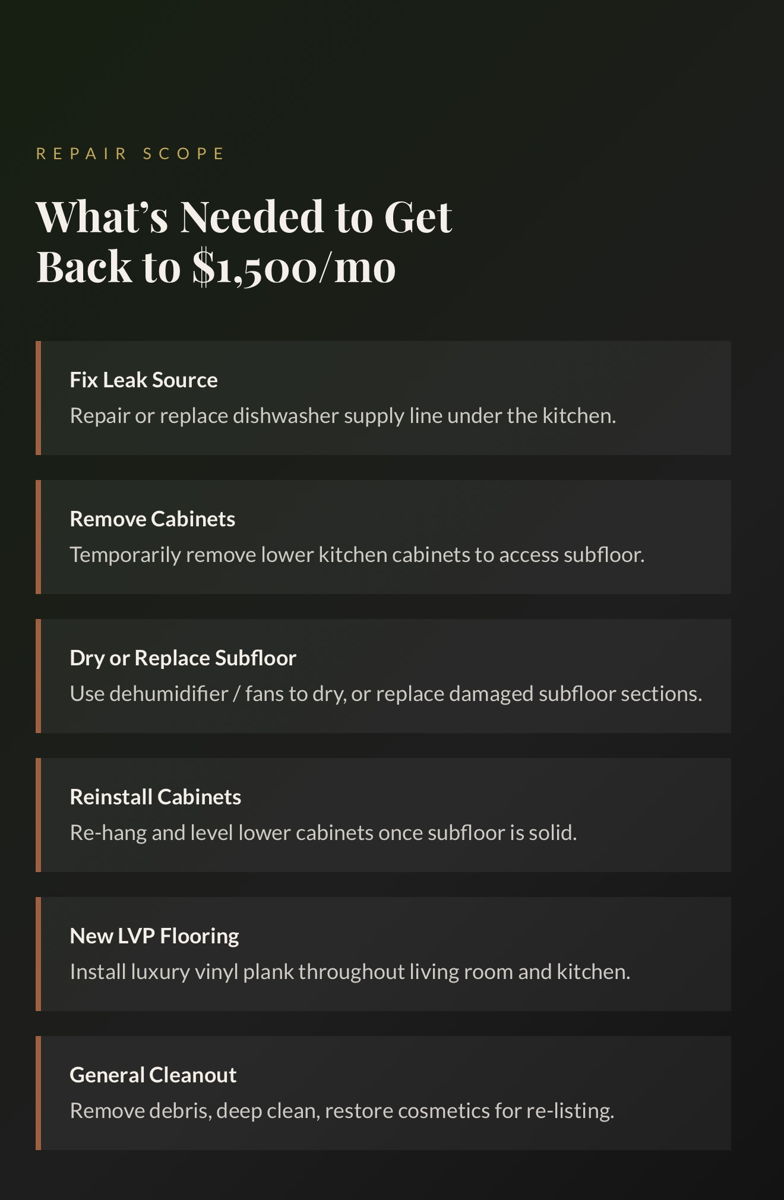The image size is (784, 1200).
Task: Click the luxury vinyl plank description
Action: point(349,971)
